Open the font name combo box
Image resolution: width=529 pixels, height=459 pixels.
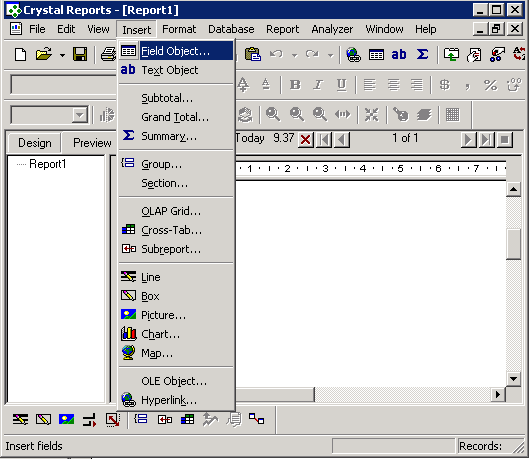(x=64, y=84)
